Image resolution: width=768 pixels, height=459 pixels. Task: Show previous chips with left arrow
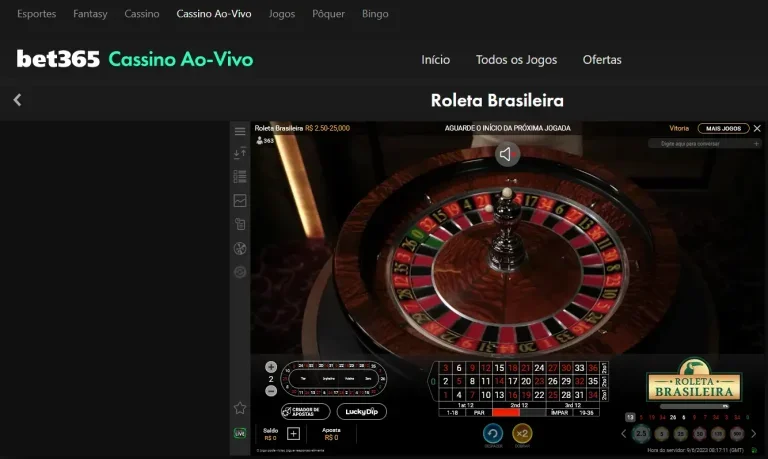tap(624, 434)
